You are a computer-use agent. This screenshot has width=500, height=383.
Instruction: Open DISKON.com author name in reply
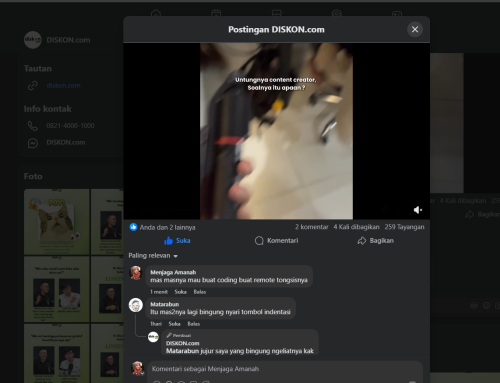coord(182,343)
